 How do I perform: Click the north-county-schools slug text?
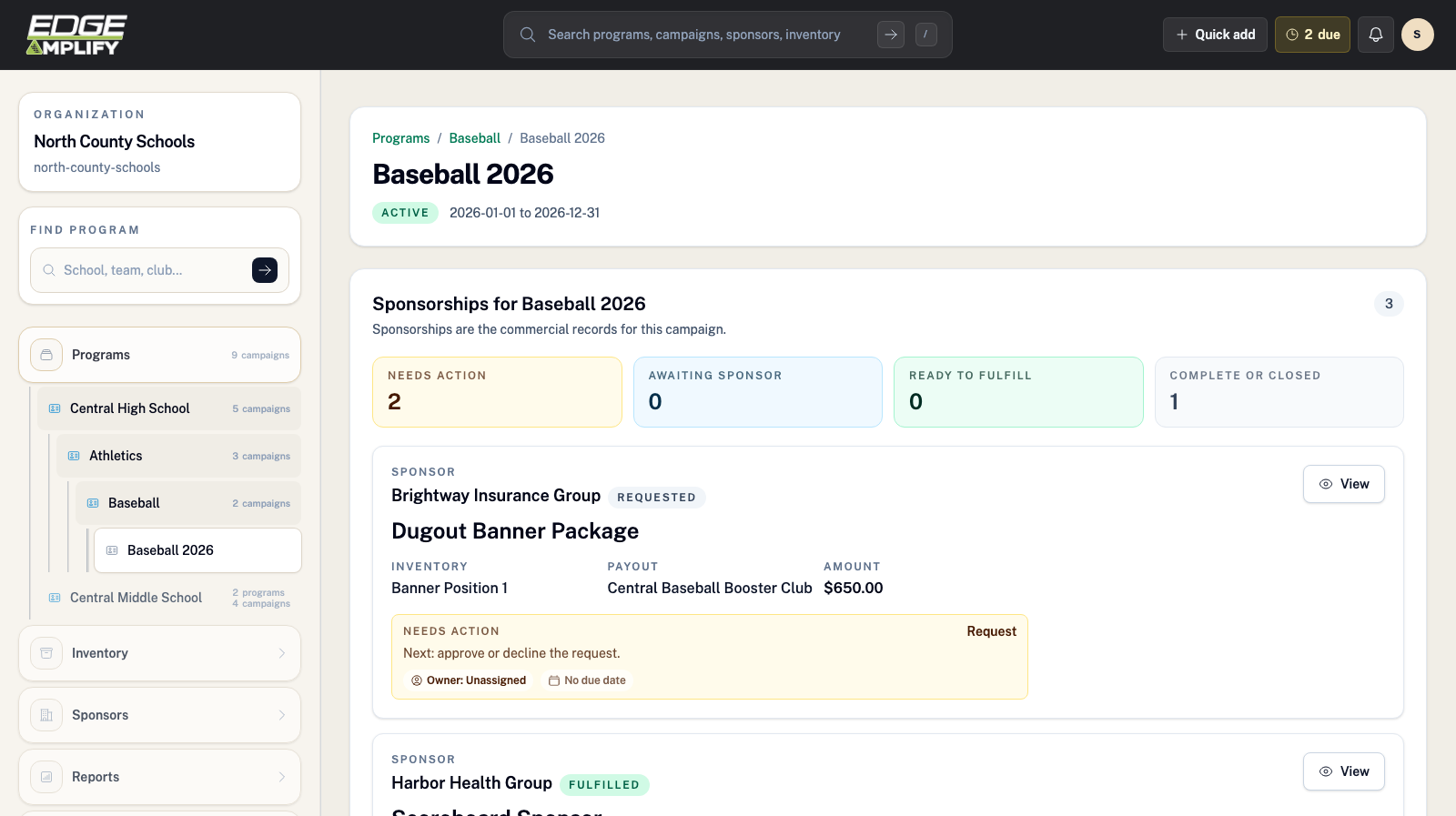97,167
